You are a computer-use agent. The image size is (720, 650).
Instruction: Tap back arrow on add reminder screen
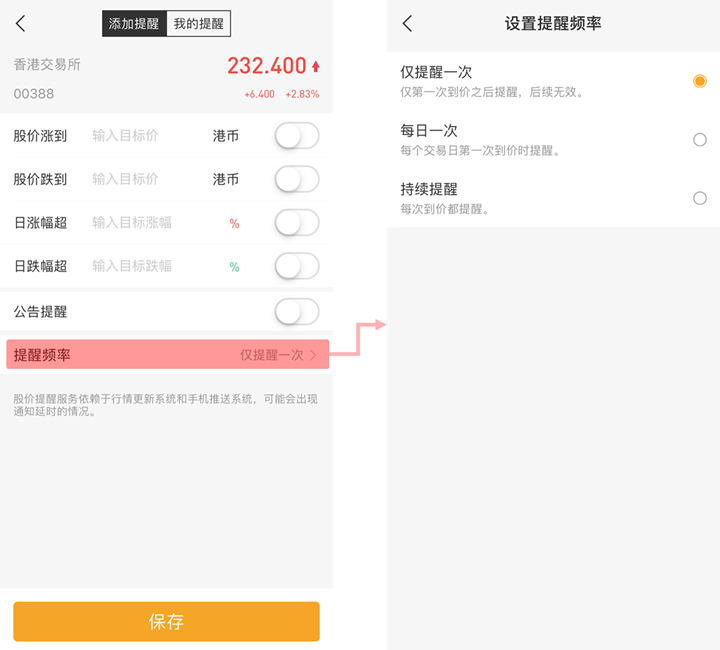(20, 23)
